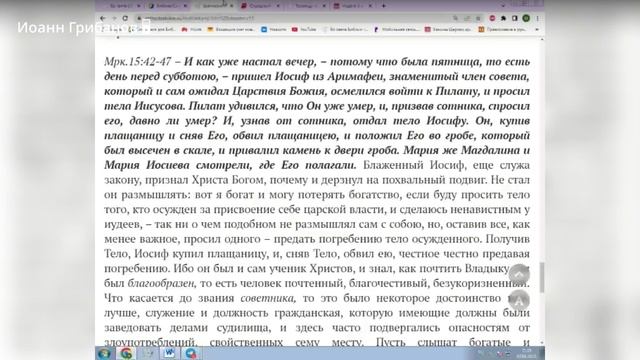Click the round font size 'A' button
640x360 pixels.
coord(519,301)
